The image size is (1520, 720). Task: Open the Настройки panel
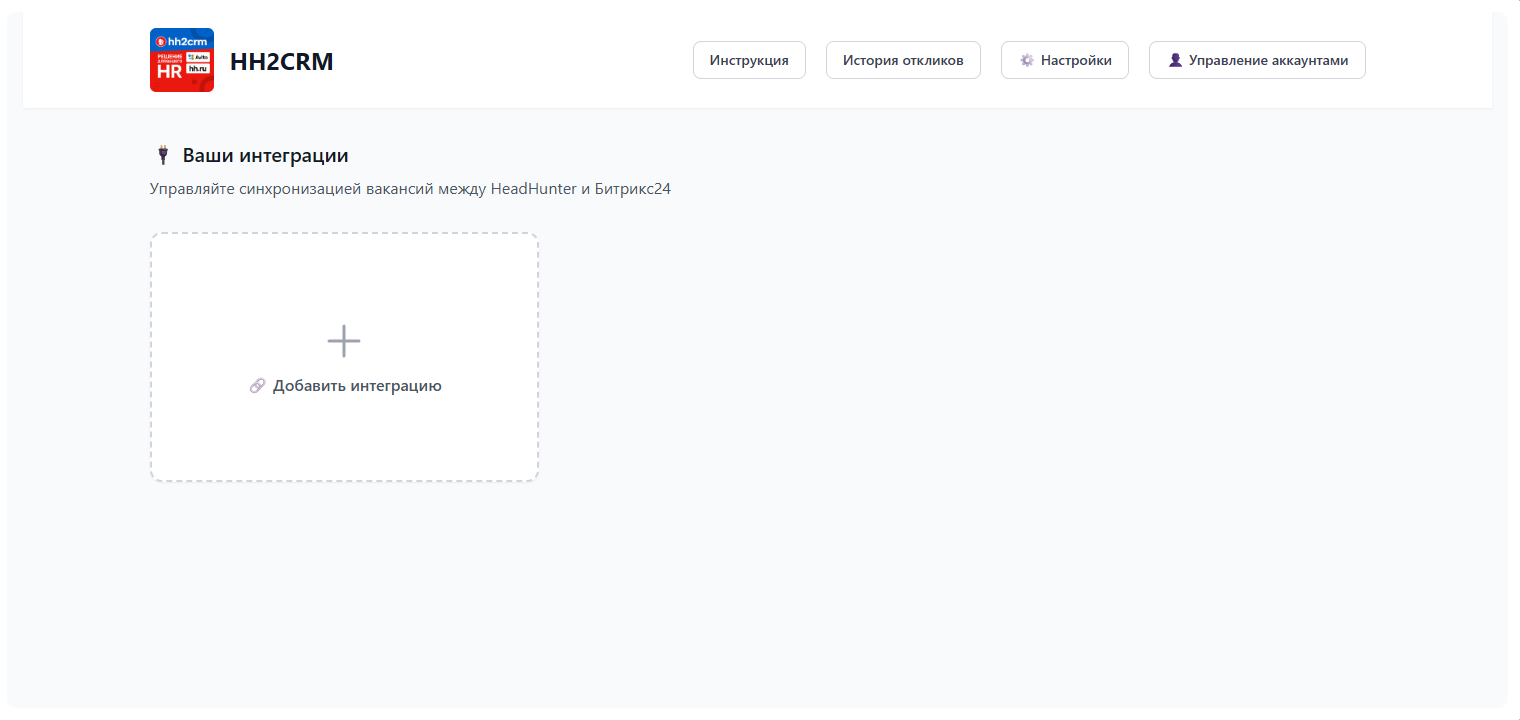point(1064,59)
